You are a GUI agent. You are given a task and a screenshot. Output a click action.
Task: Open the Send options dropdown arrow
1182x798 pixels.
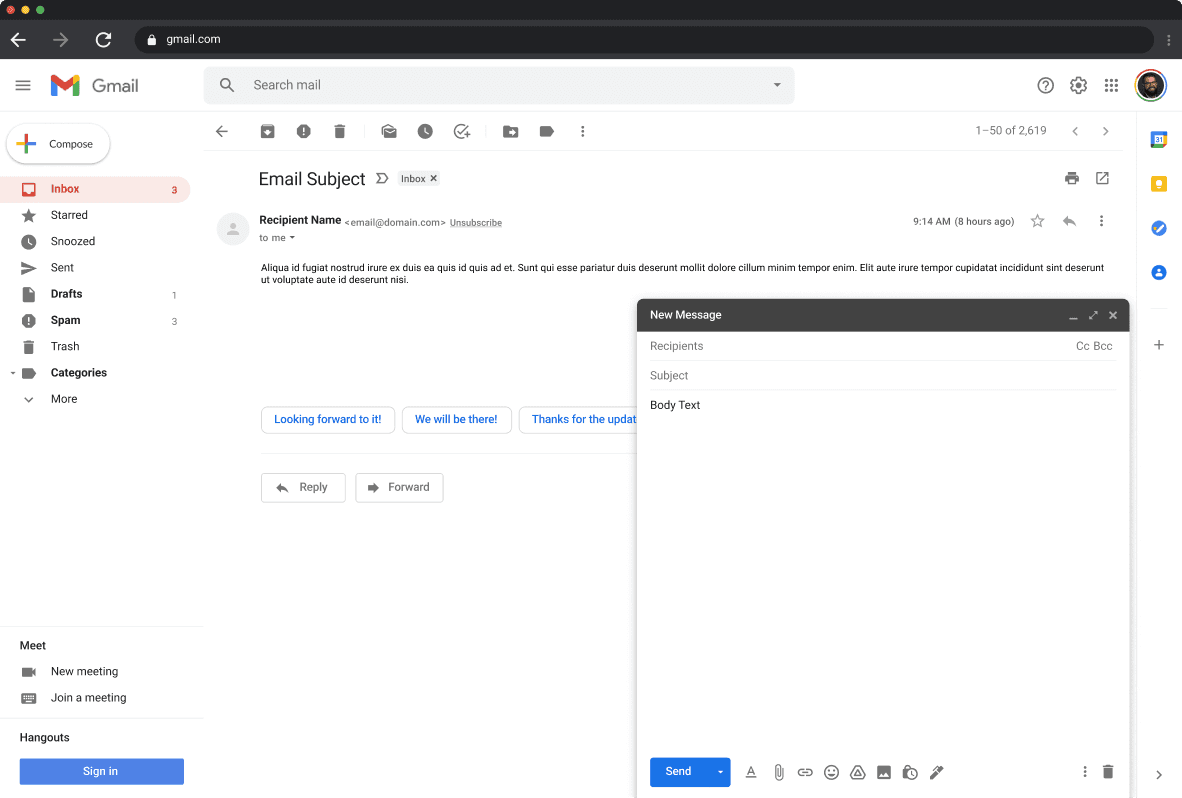pos(720,772)
